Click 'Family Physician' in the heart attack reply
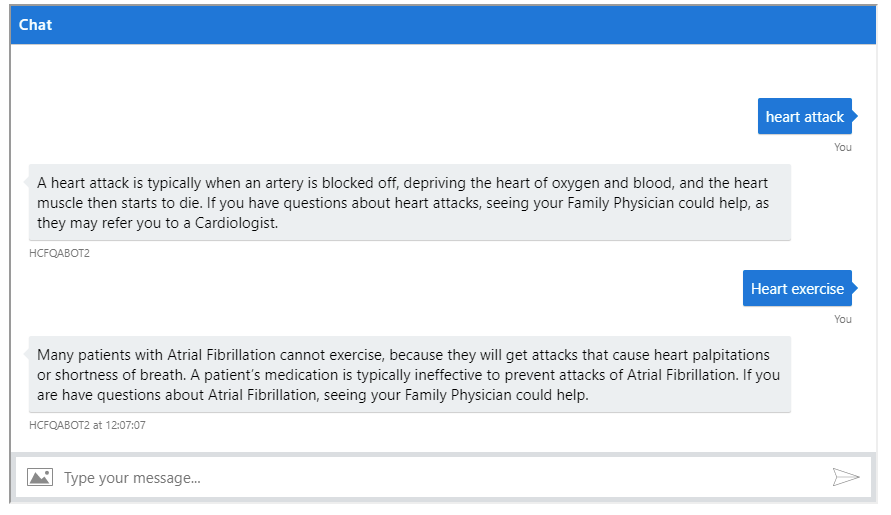 (x=620, y=203)
